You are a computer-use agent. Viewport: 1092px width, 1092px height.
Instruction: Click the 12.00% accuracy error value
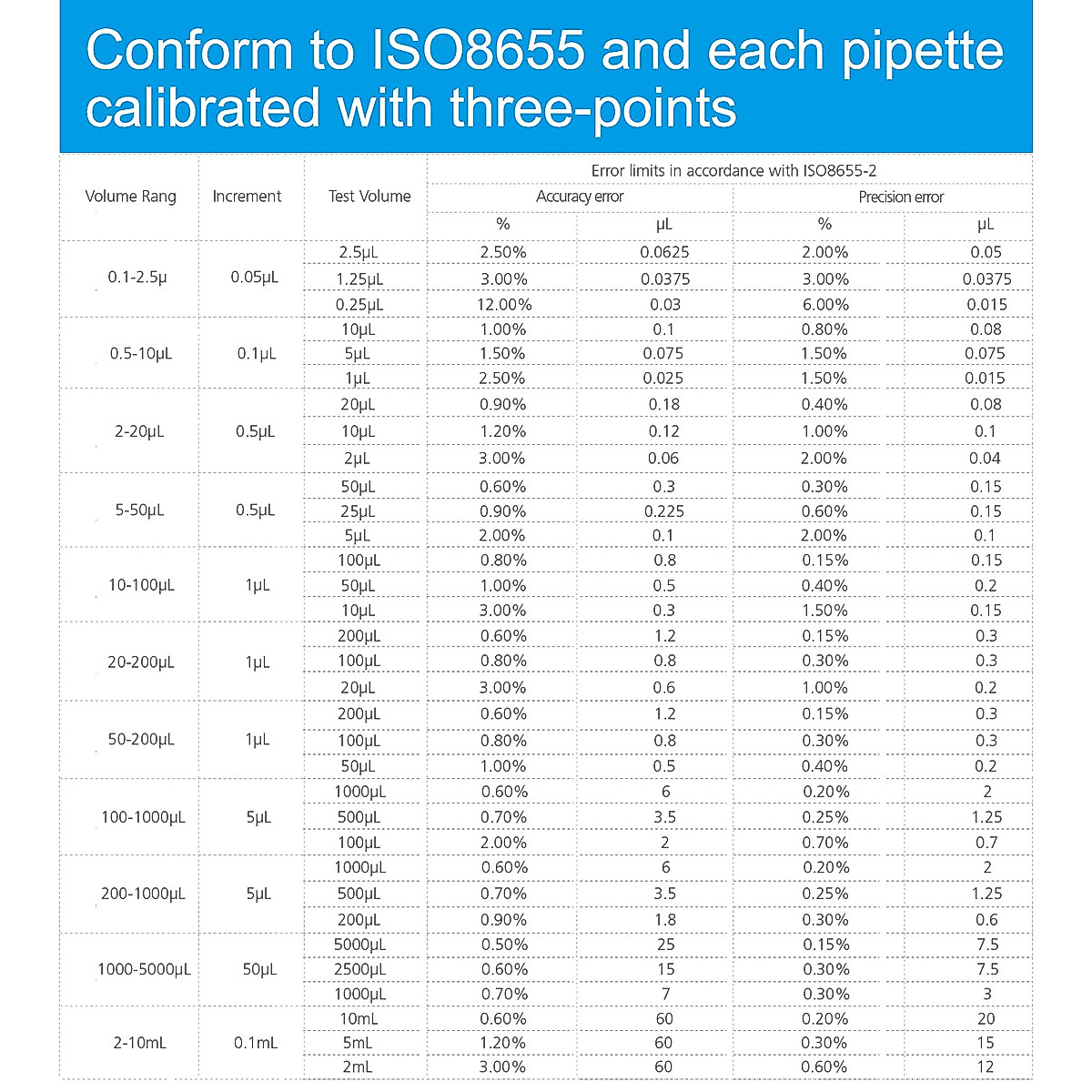click(x=503, y=305)
